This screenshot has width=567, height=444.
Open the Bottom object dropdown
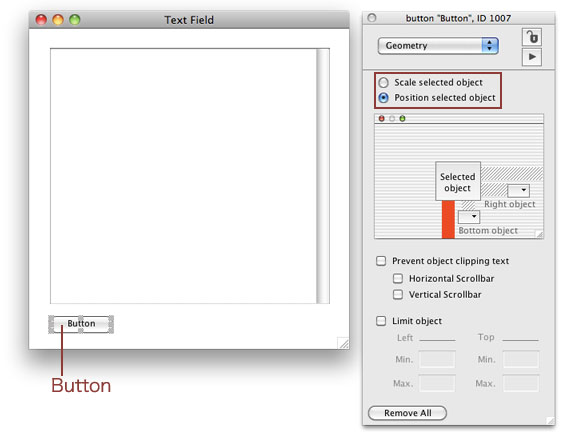[x=469, y=217]
